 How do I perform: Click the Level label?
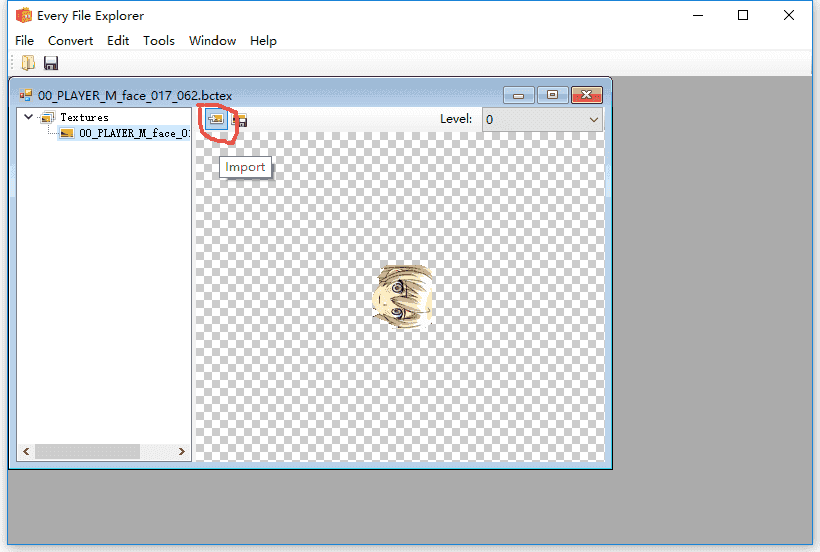pyautogui.click(x=456, y=119)
